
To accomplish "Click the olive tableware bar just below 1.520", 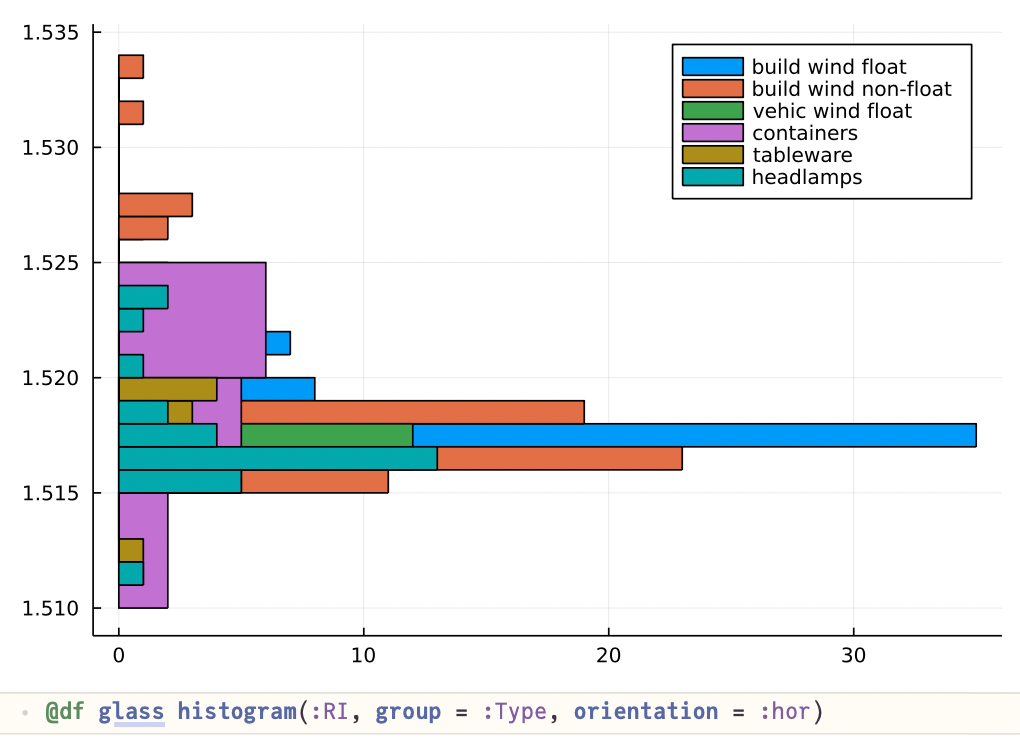I will pyautogui.click(x=168, y=389).
